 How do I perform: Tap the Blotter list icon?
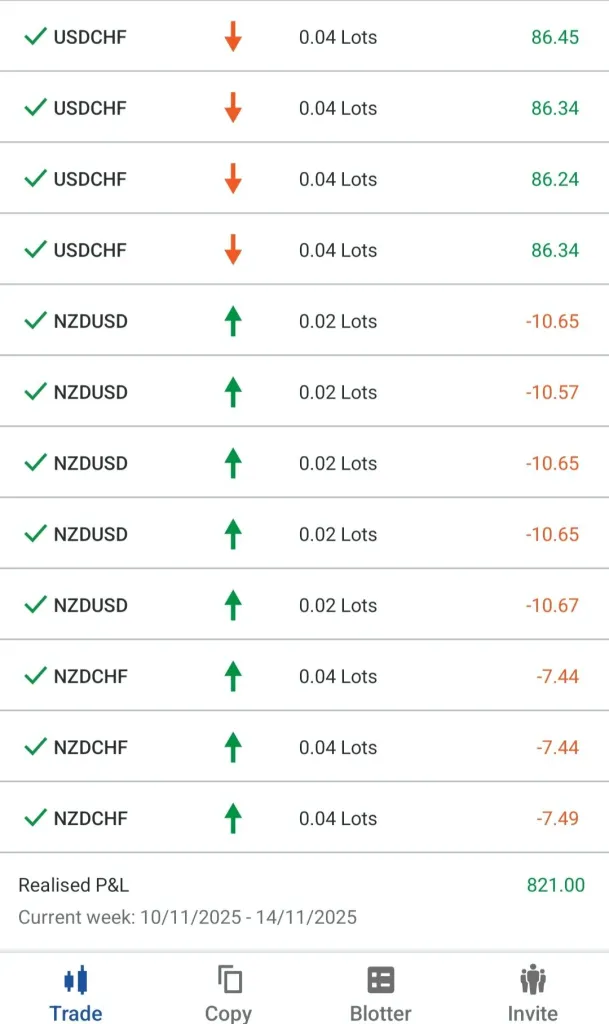(x=381, y=979)
